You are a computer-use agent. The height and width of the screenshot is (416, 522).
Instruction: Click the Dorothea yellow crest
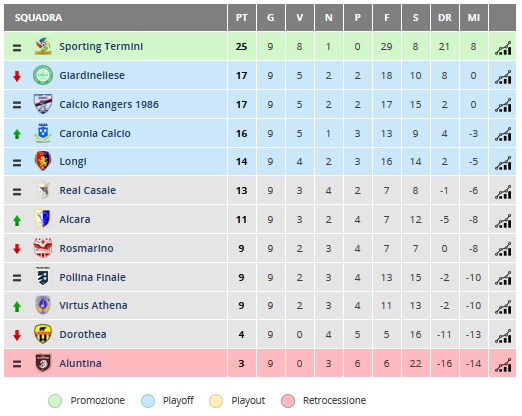(43, 334)
